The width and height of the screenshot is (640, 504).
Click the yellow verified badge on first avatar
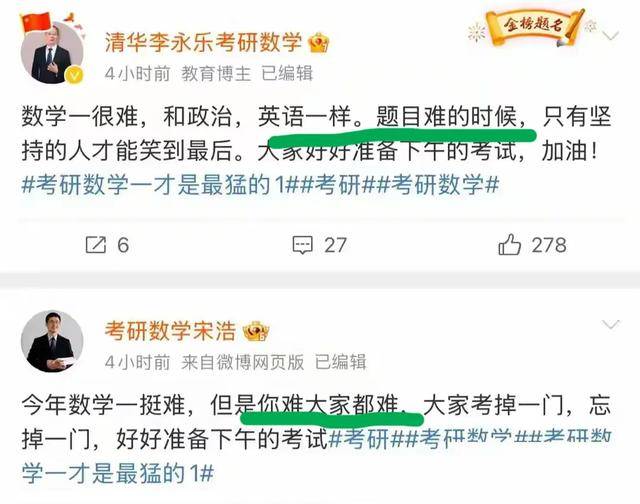[x=75, y=75]
